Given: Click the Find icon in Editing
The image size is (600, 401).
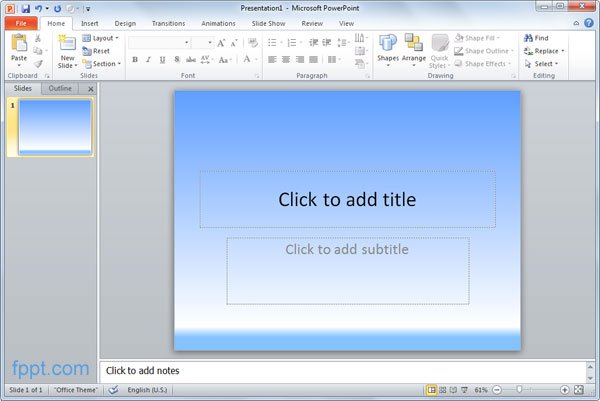Looking at the screenshot, I should coord(536,38).
